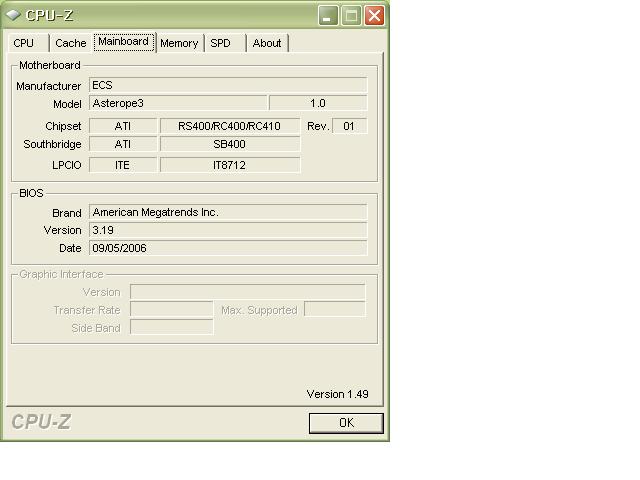Click the Manufacturer label
This screenshot has height=480, width=640.
click(49, 86)
